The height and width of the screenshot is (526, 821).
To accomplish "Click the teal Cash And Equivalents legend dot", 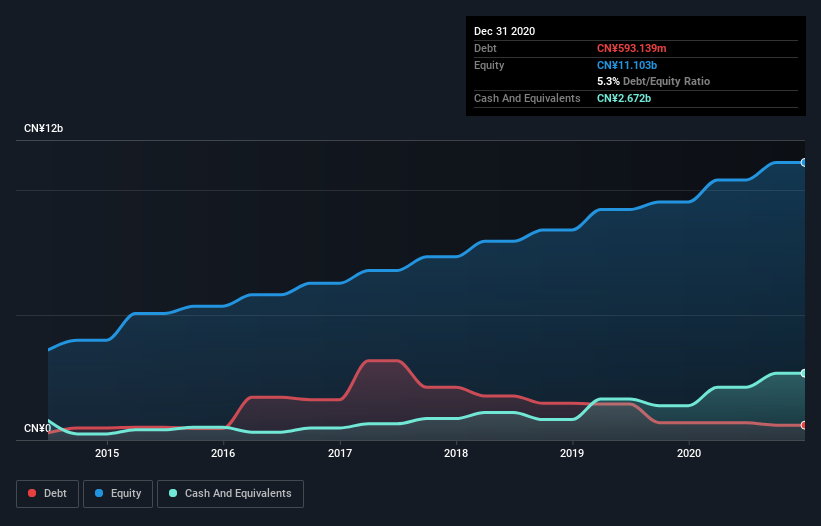I will click(173, 493).
